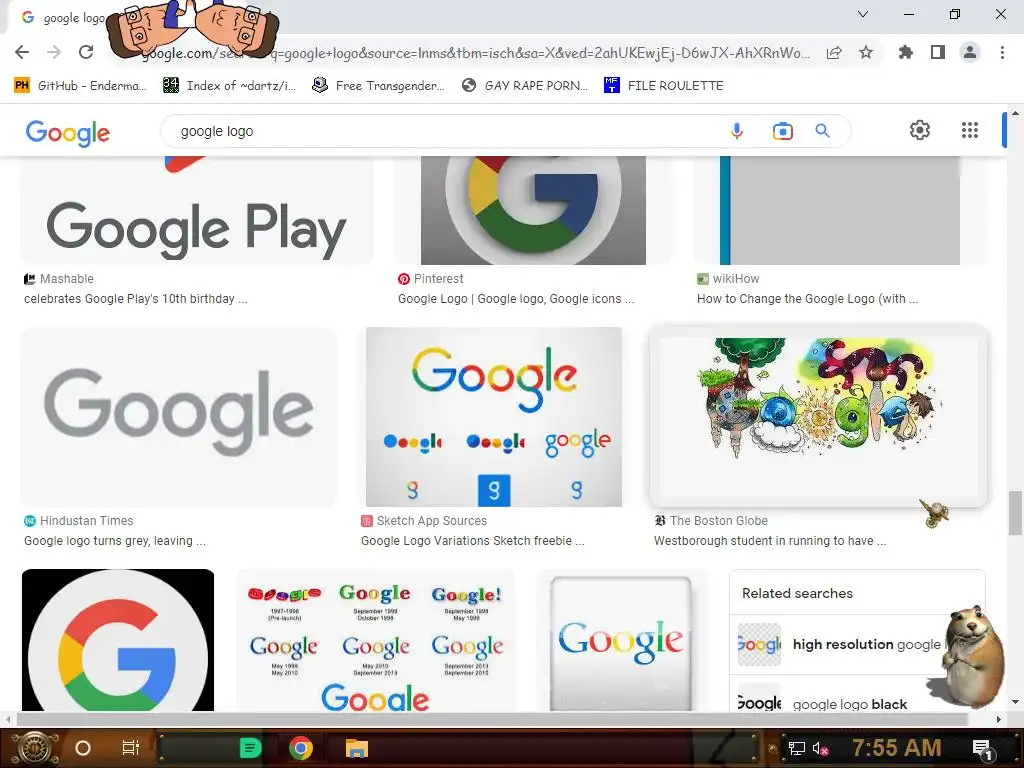Open muted volume tray icon

tap(820, 748)
